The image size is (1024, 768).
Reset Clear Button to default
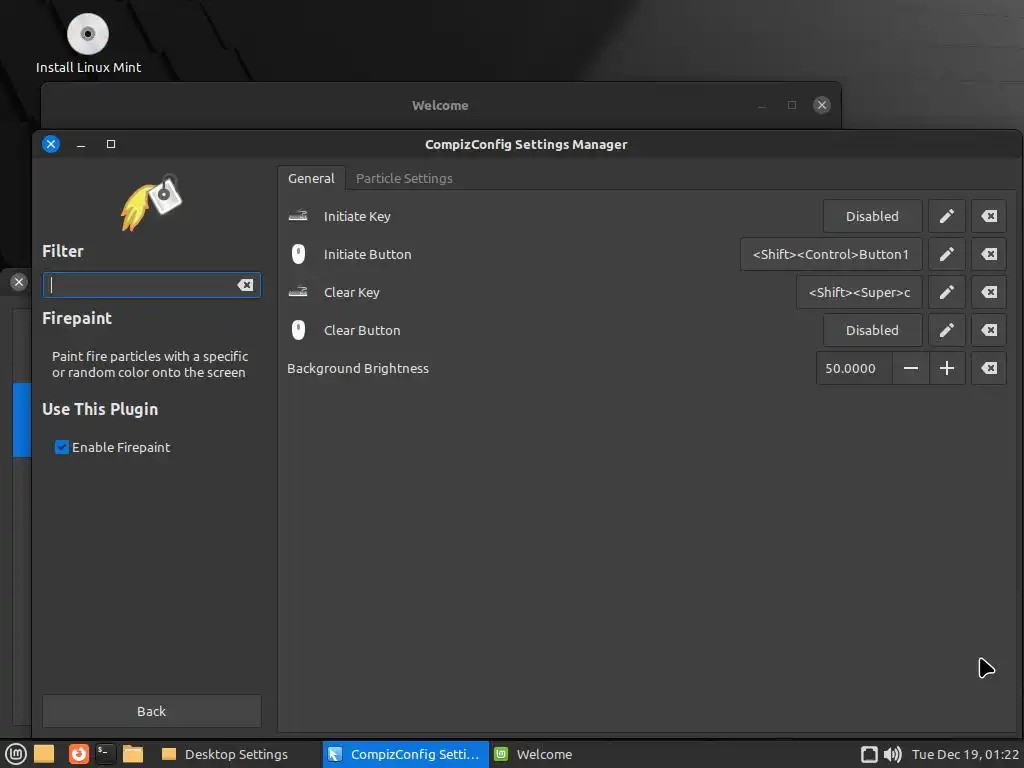(x=989, y=330)
